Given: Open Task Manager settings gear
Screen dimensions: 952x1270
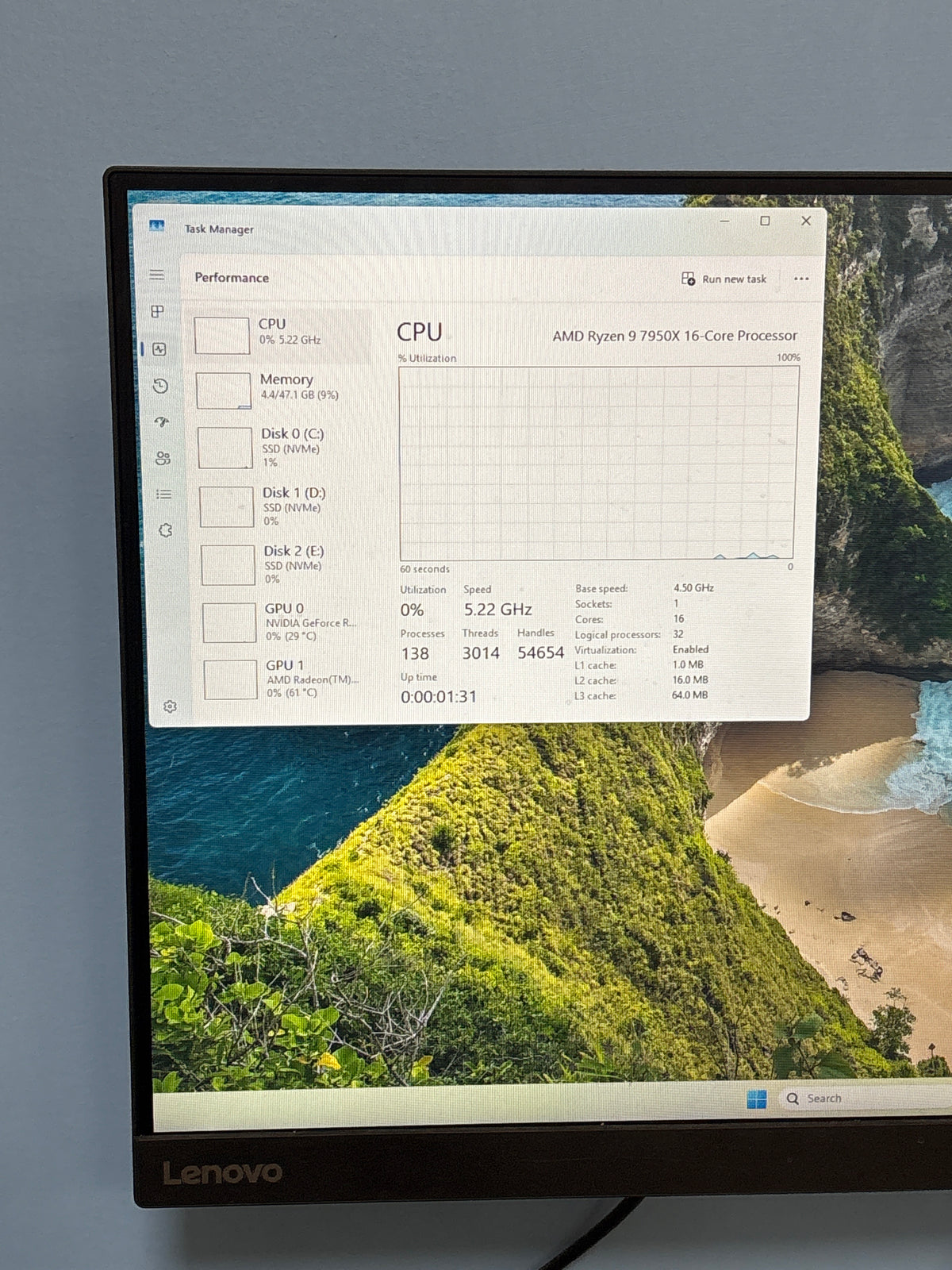Looking at the screenshot, I should (170, 706).
